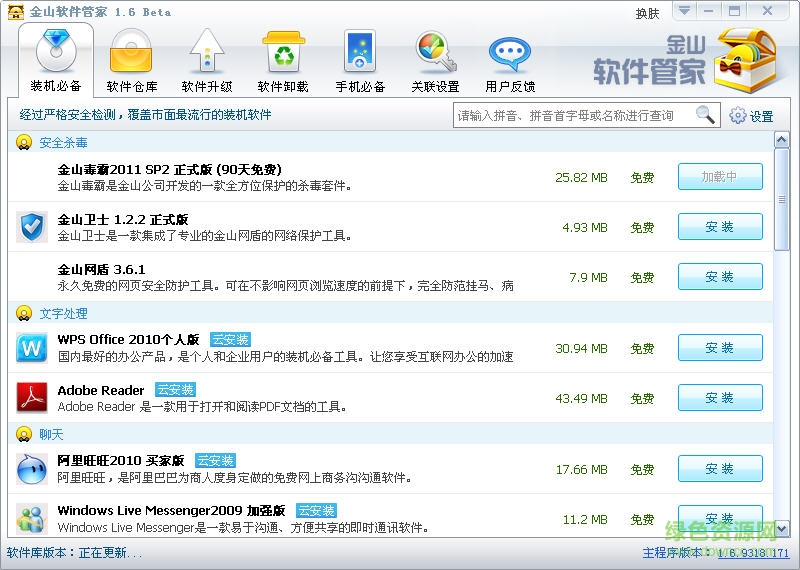
Task: Open the 软件仓库 software library icon
Action: pos(131,51)
